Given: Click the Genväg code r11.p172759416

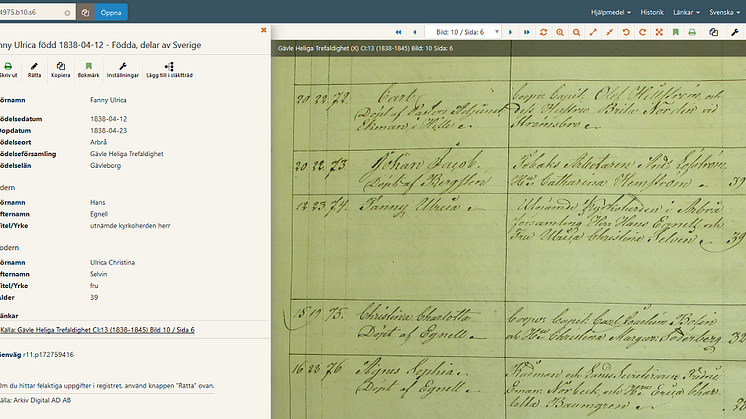Looking at the screenshot, I should [x=48, y=354].
